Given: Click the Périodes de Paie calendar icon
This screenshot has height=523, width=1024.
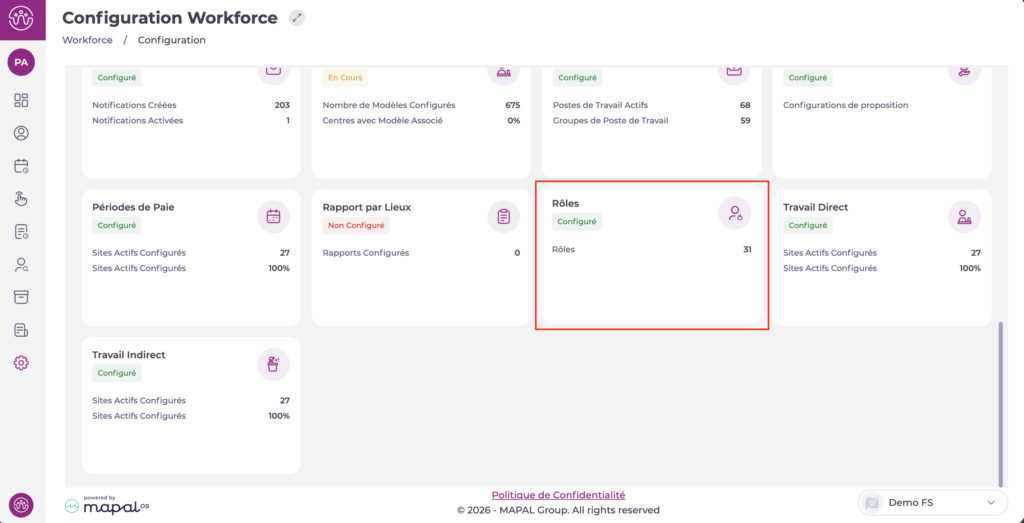Looking at the screenshot, I should 273,216.
